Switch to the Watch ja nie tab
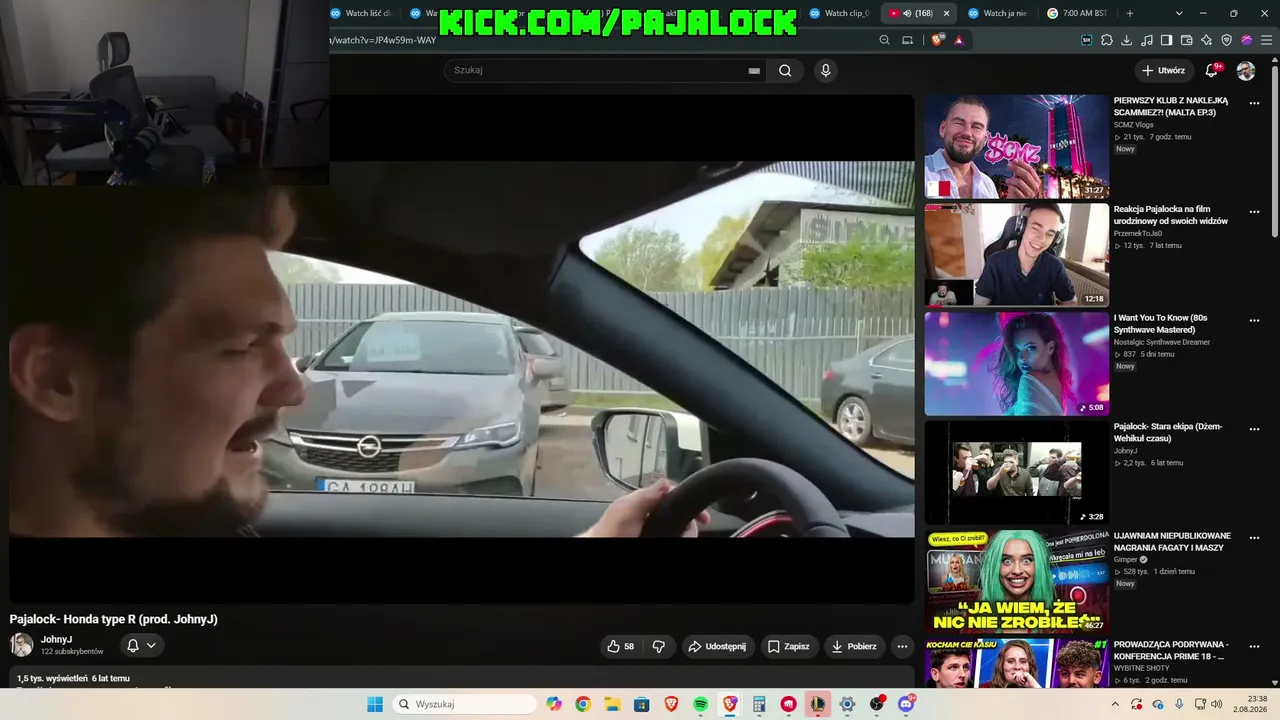Image resolution: width=1280 pixels, height=720 pixels. (x=997, y=13)
